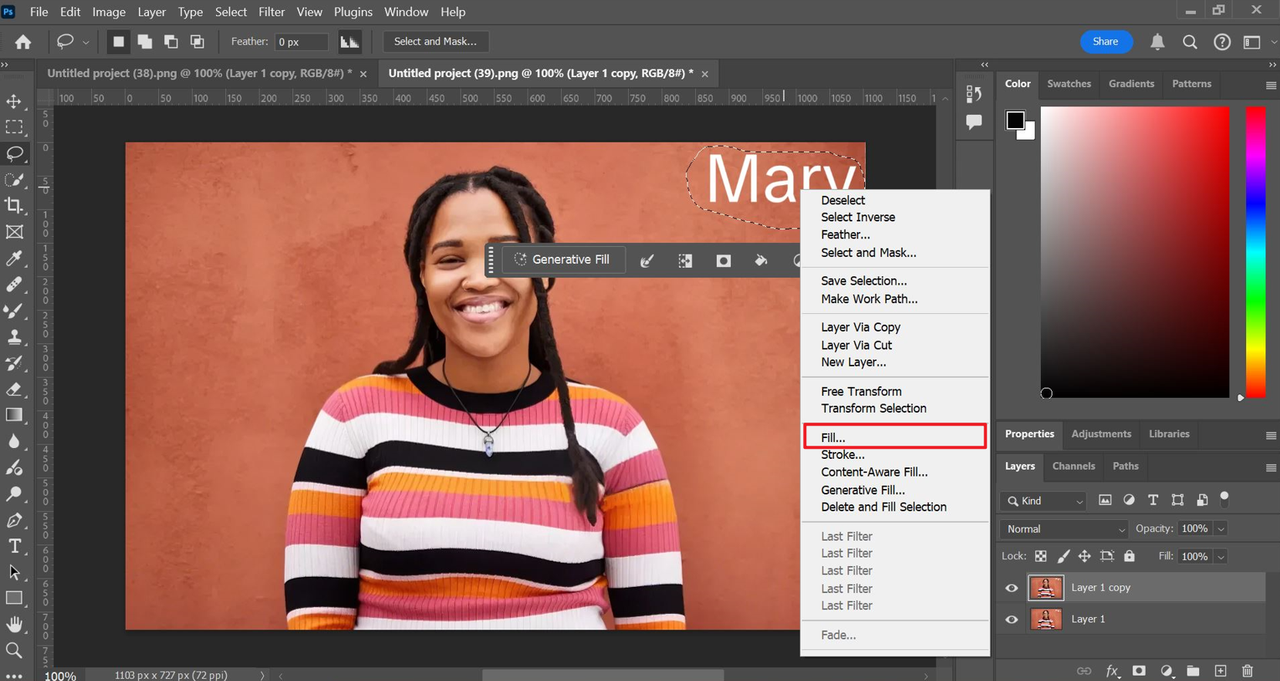Open the fx layer style menu
This screenshot has width=1280, height=681.
(x=1112, y=671)
